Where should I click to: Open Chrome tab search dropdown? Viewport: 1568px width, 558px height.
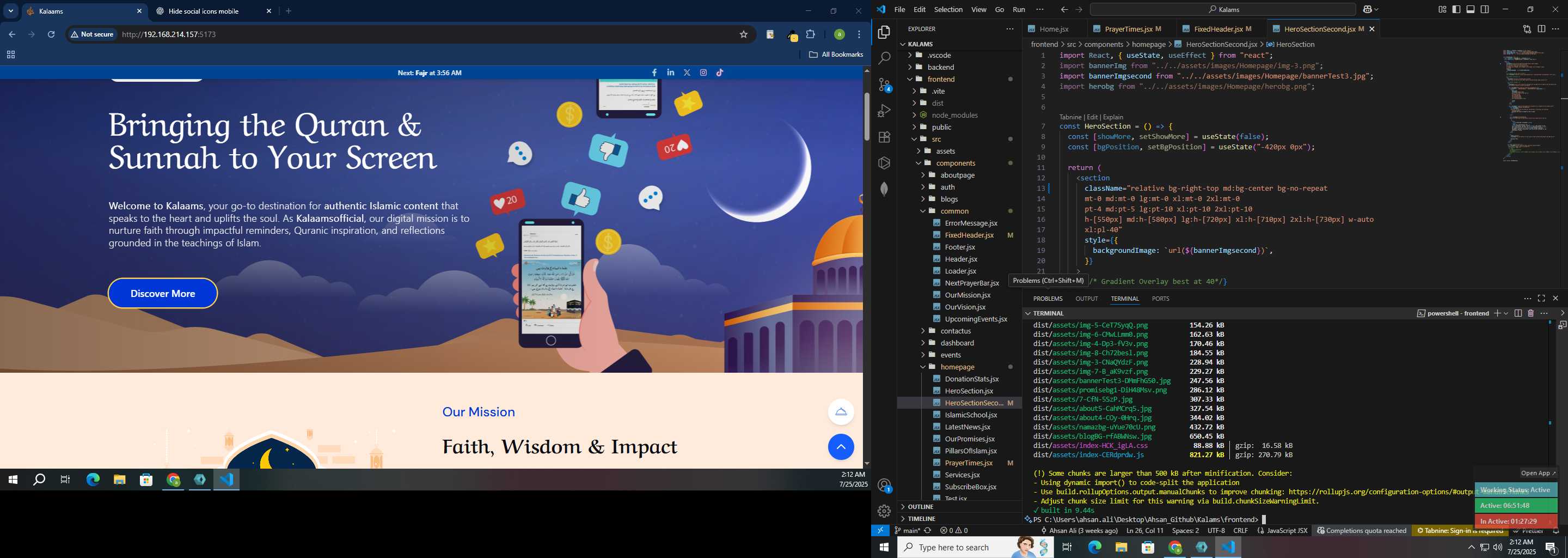(x=11, y=11)
